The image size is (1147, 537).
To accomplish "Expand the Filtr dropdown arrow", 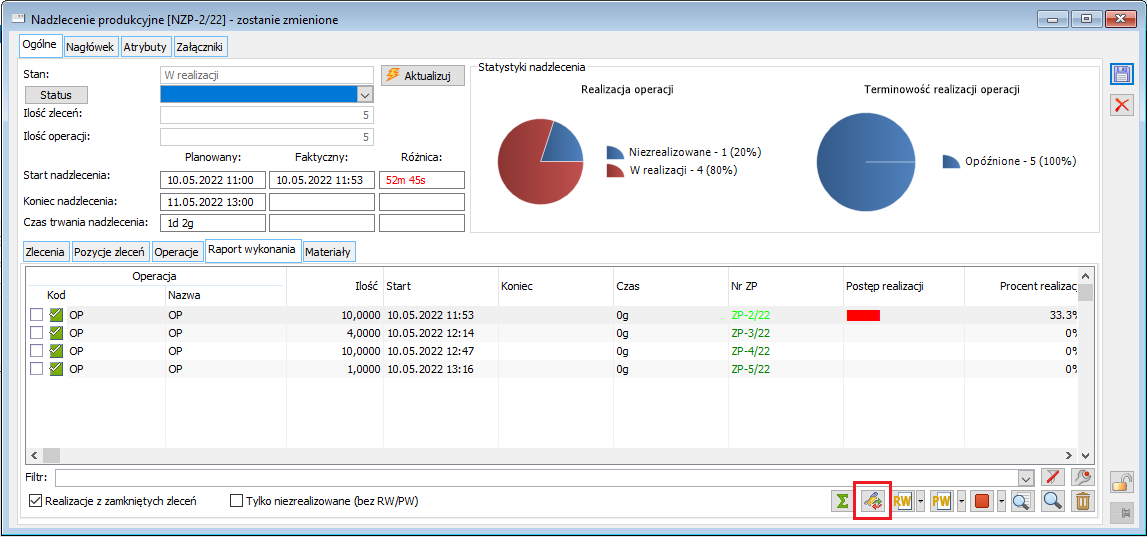I will coord(1025,478).
